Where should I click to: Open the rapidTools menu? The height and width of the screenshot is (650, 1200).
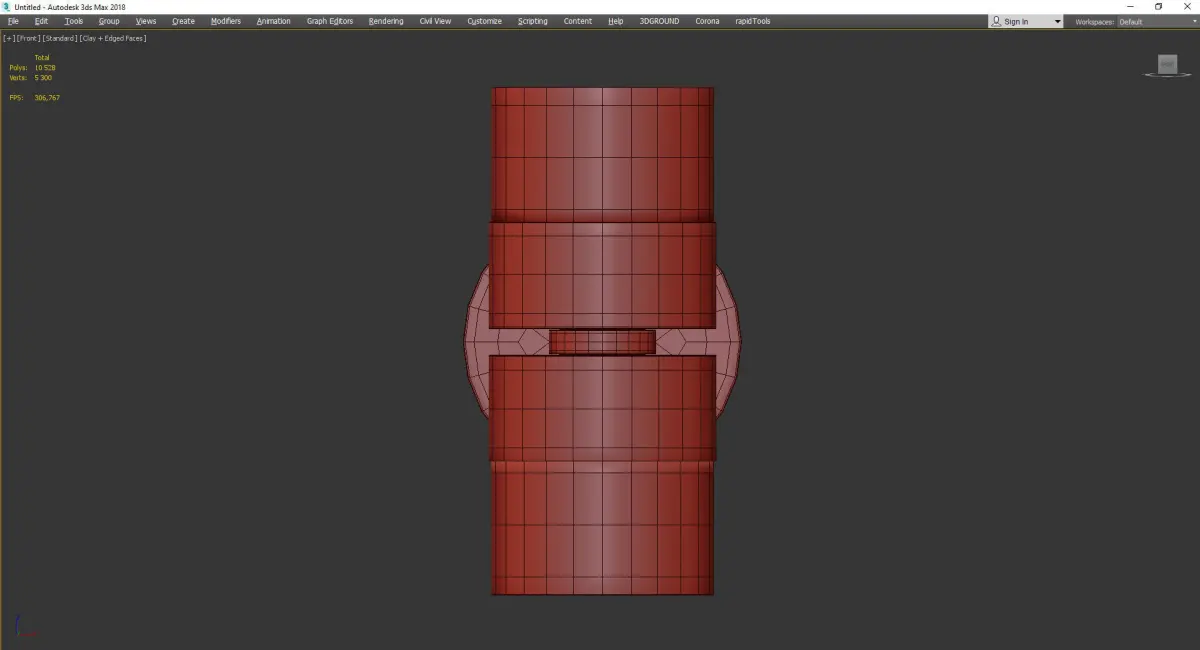pyautogui.click(x=752, y=21)
